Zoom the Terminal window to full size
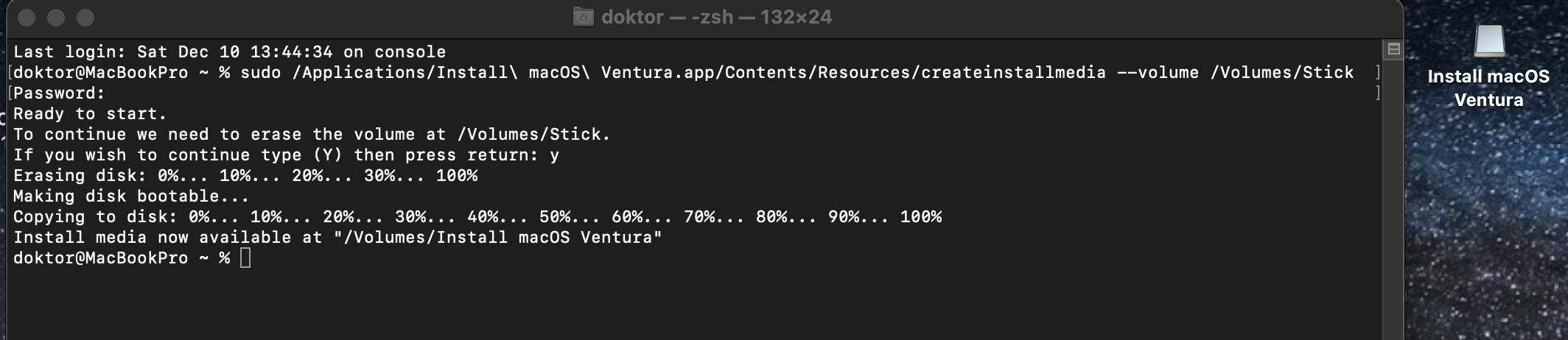This screenshot has width=1568, height=340. tap(85, 18)
